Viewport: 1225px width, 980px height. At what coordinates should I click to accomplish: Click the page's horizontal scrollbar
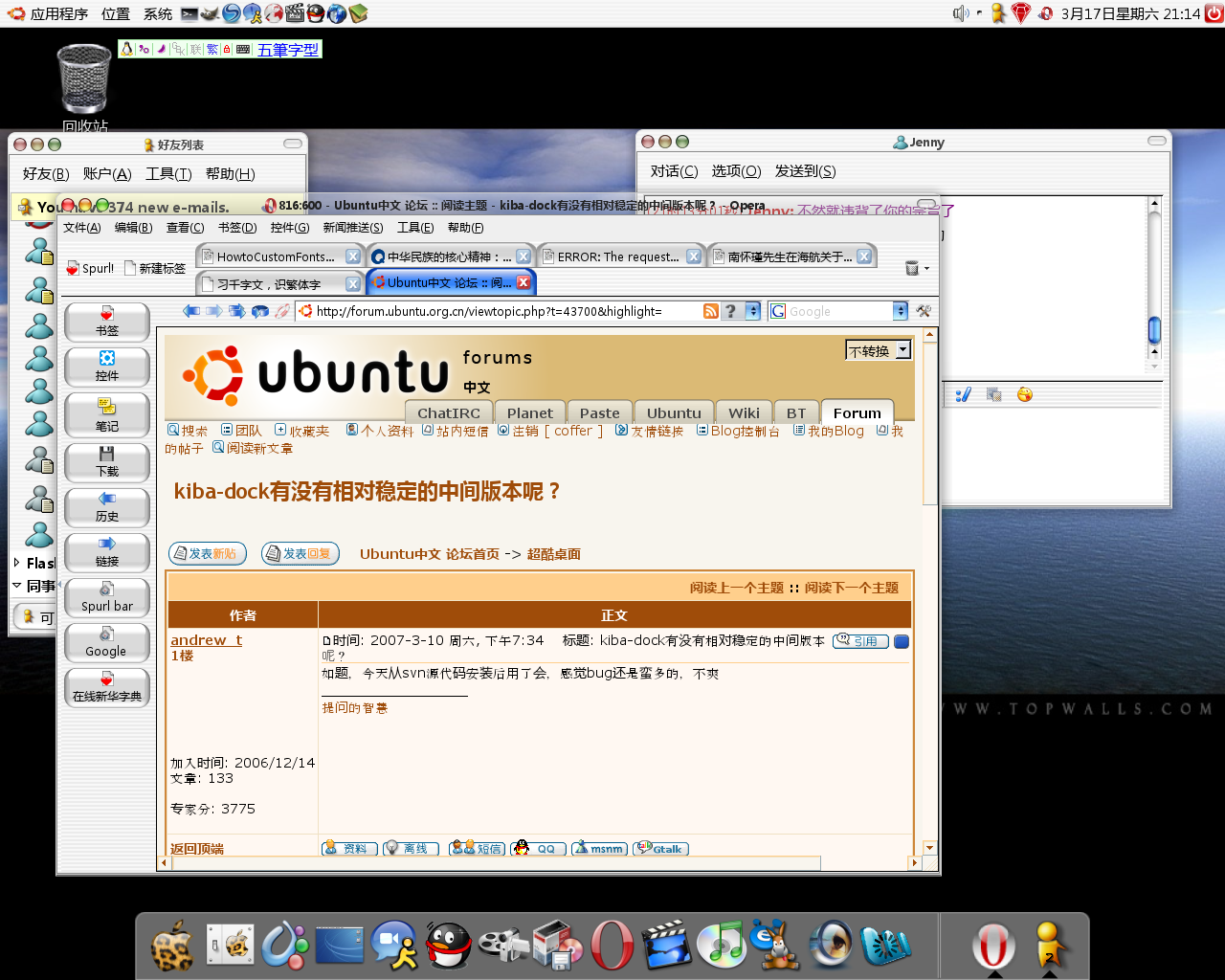495,863
